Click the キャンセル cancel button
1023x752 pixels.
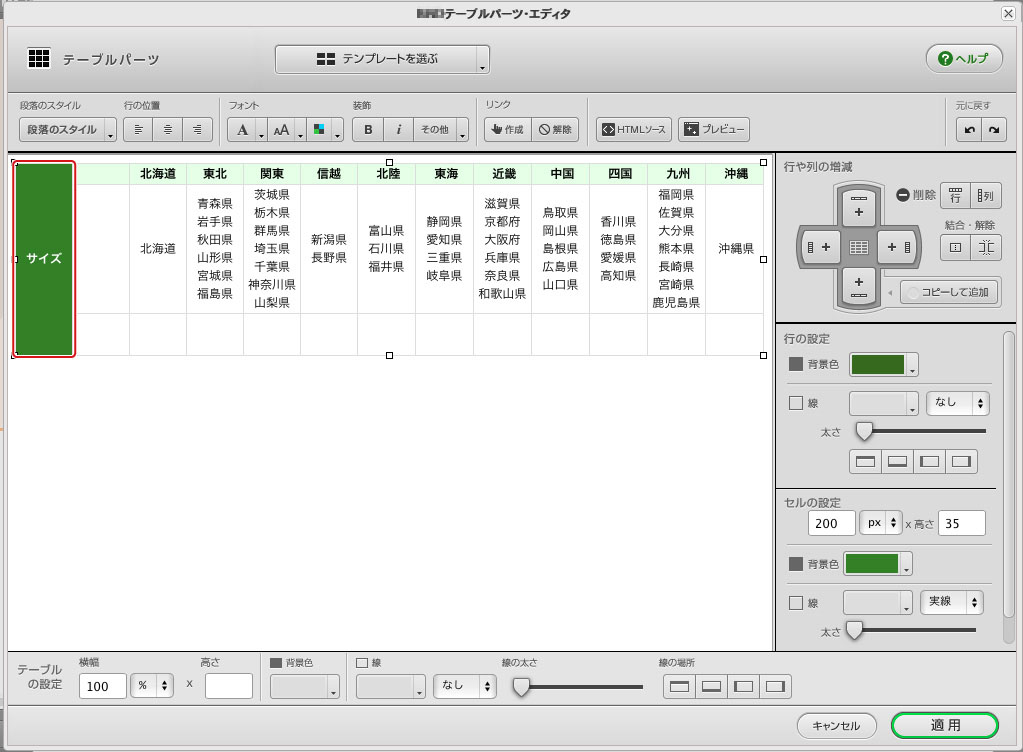(x=836, y=725)
